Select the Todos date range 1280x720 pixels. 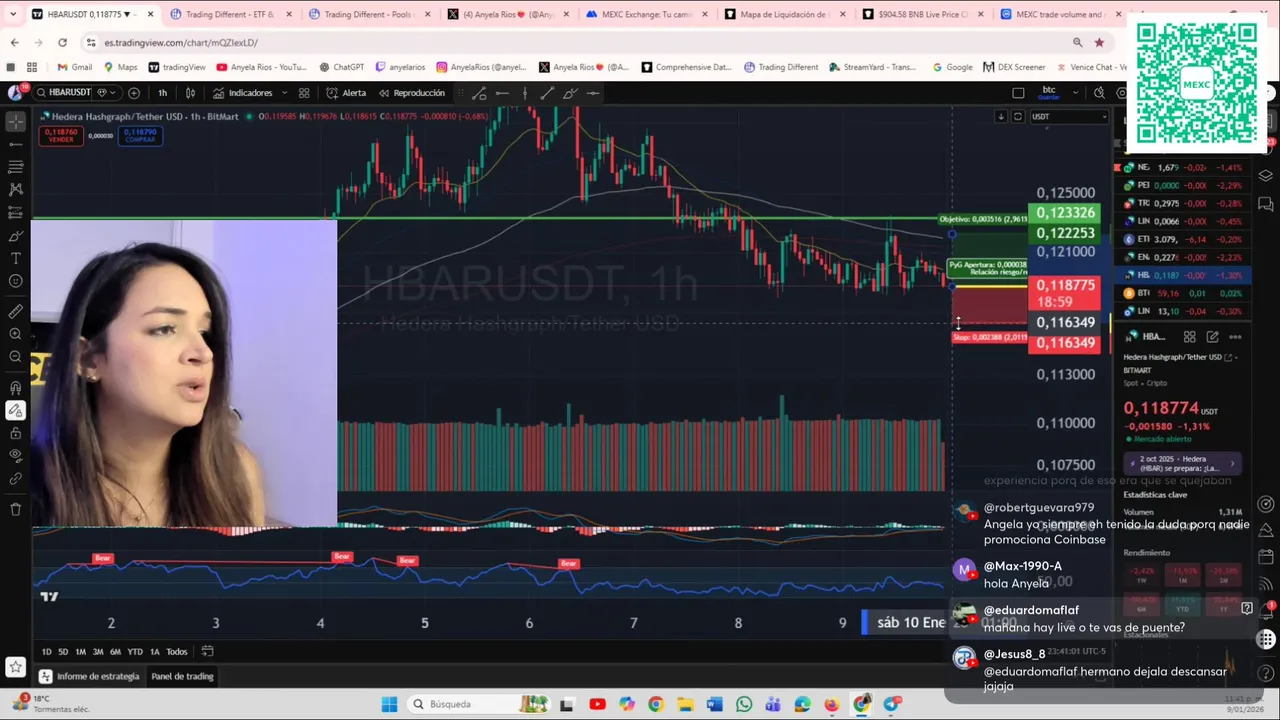click(176, 652)
